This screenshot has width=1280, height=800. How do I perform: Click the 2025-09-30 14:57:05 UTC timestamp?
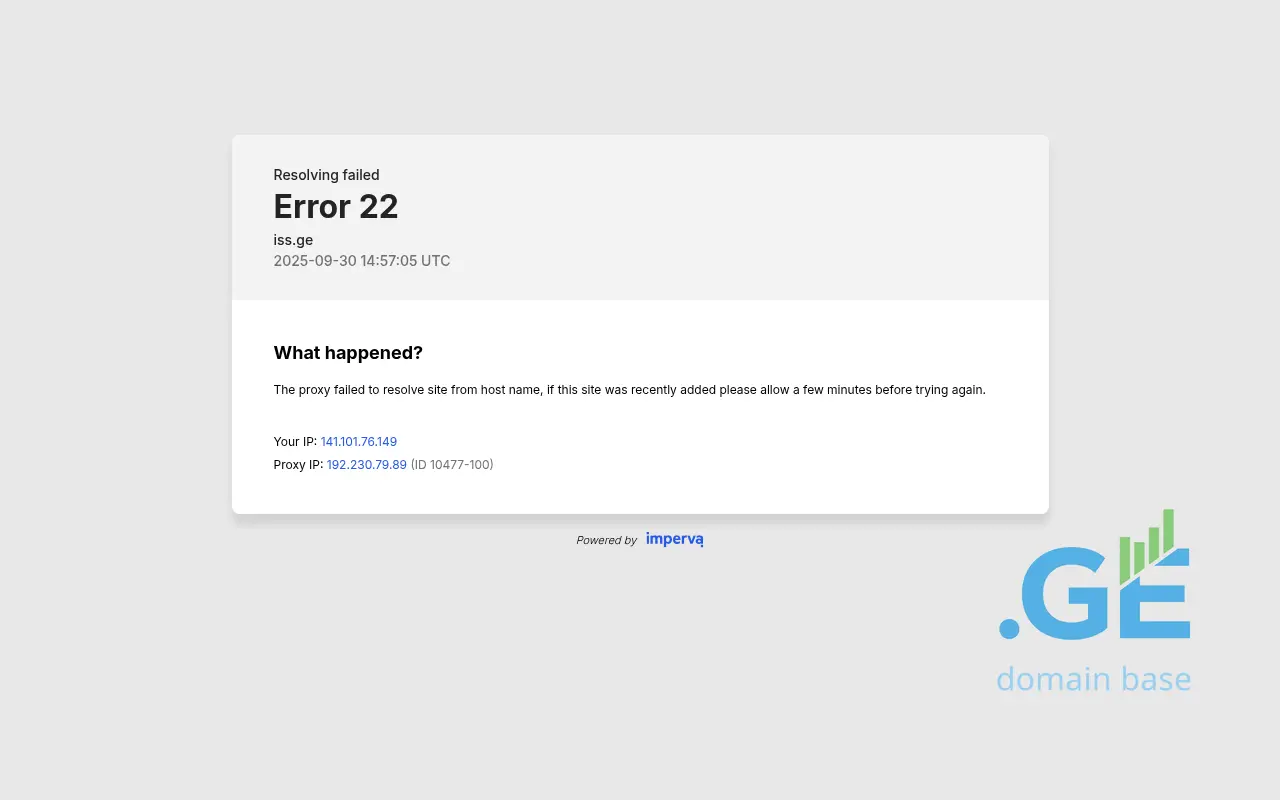[x=361, y=261]
